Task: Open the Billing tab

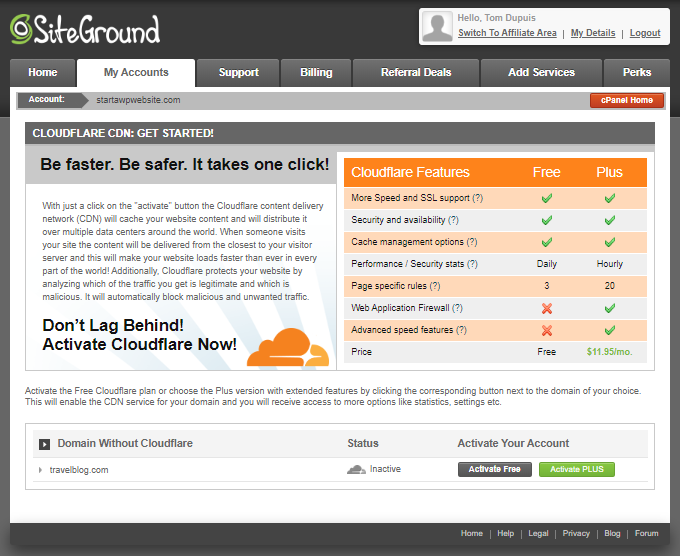Action: 316,72
